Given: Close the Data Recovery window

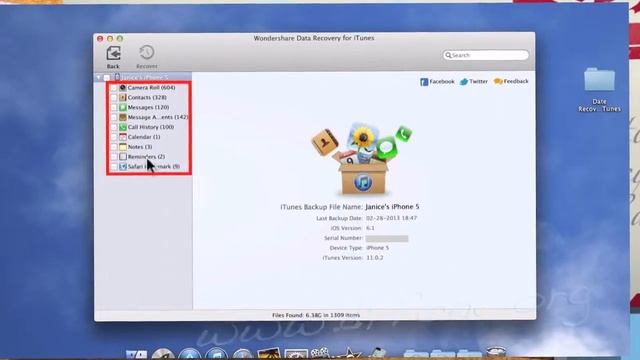Looking at the screenshot, I should [x=100, y=38].
